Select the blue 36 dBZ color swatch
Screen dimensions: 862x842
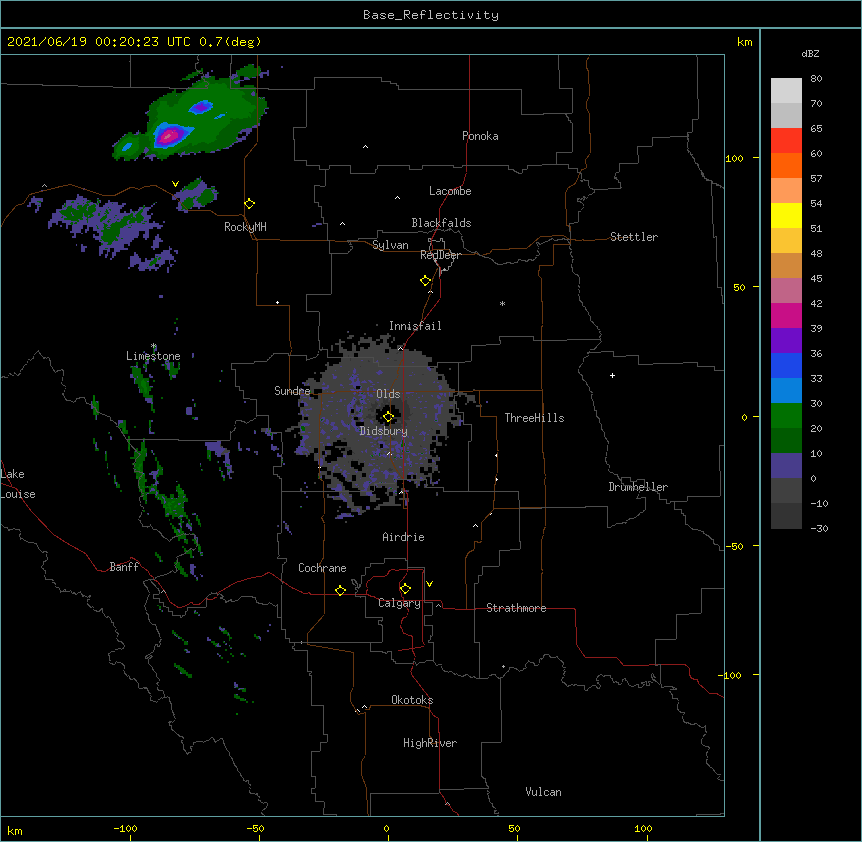click(786, 365)
